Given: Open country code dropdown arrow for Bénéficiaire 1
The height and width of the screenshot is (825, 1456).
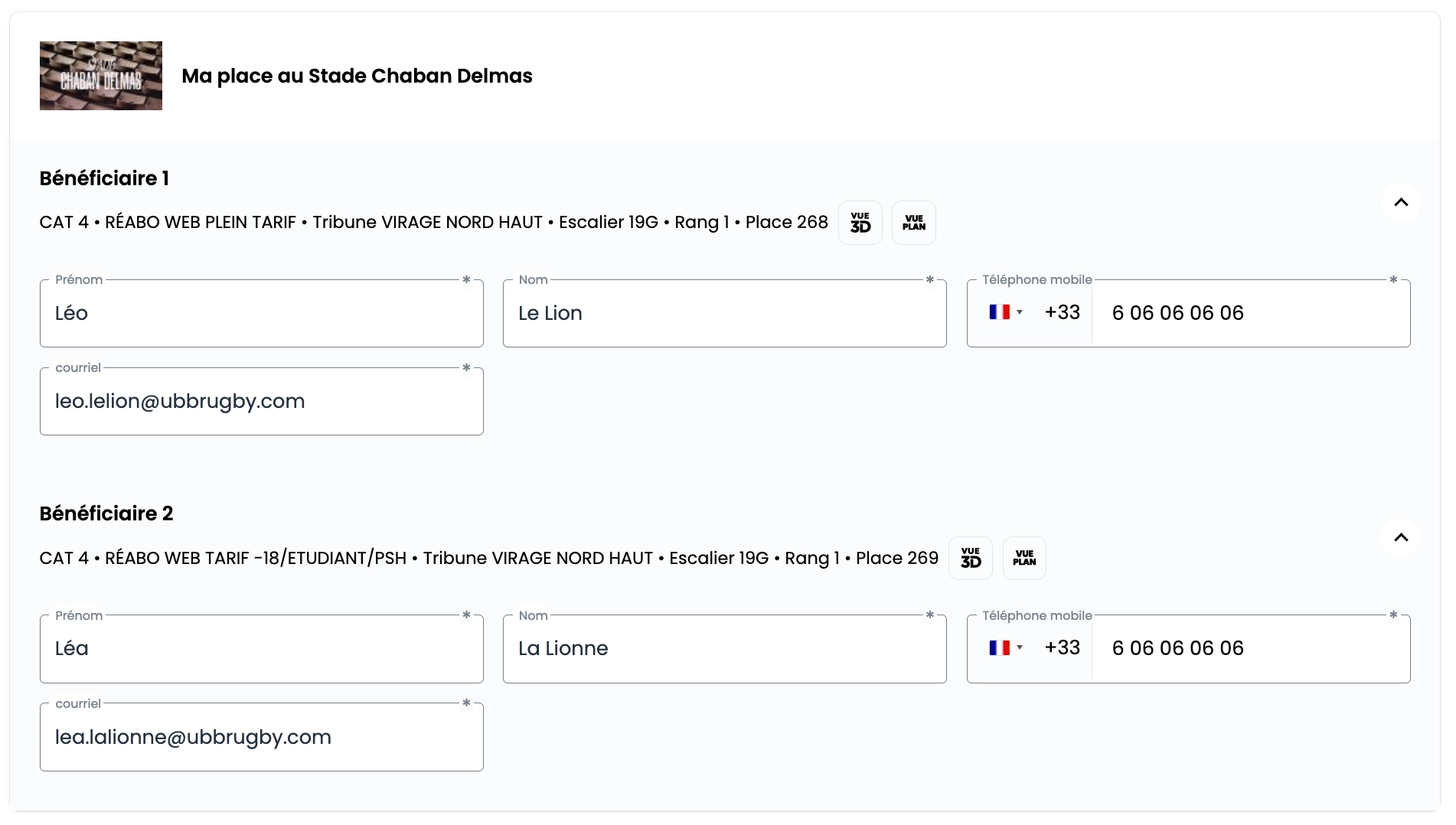Looking at the screenshot, I should 1020,312.
